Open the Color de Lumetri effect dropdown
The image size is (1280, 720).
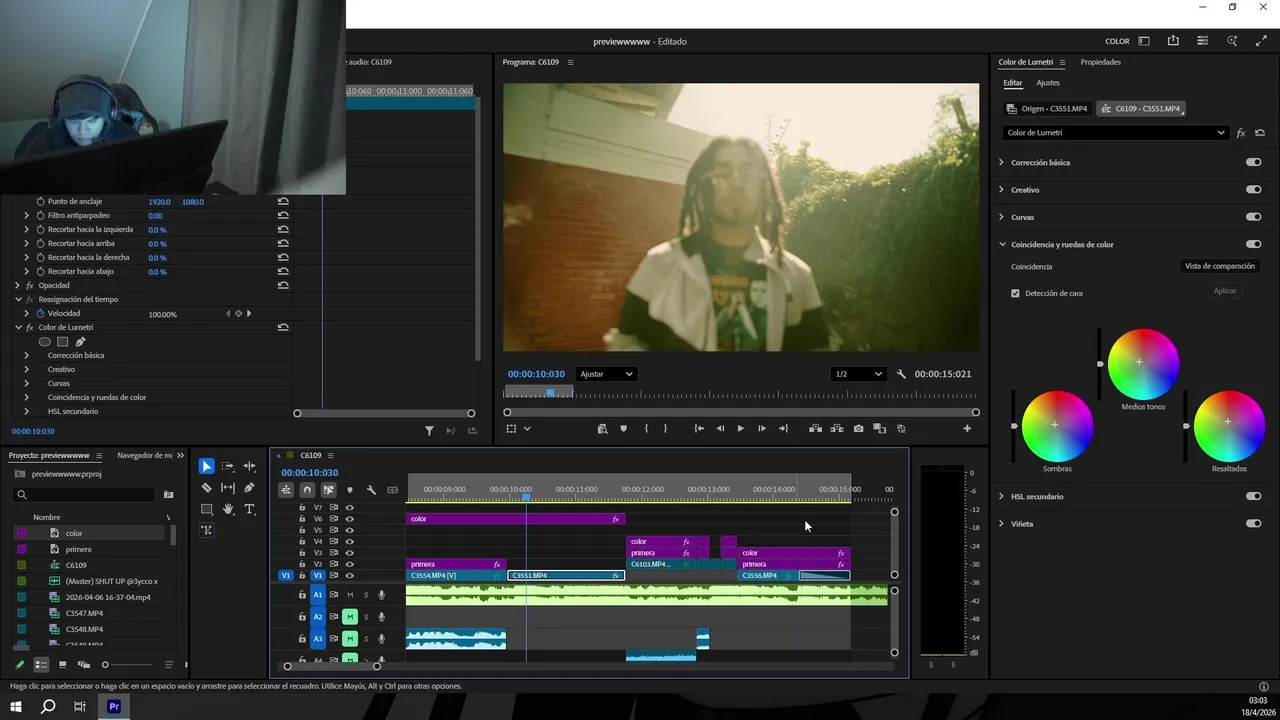click(1115, 133)
